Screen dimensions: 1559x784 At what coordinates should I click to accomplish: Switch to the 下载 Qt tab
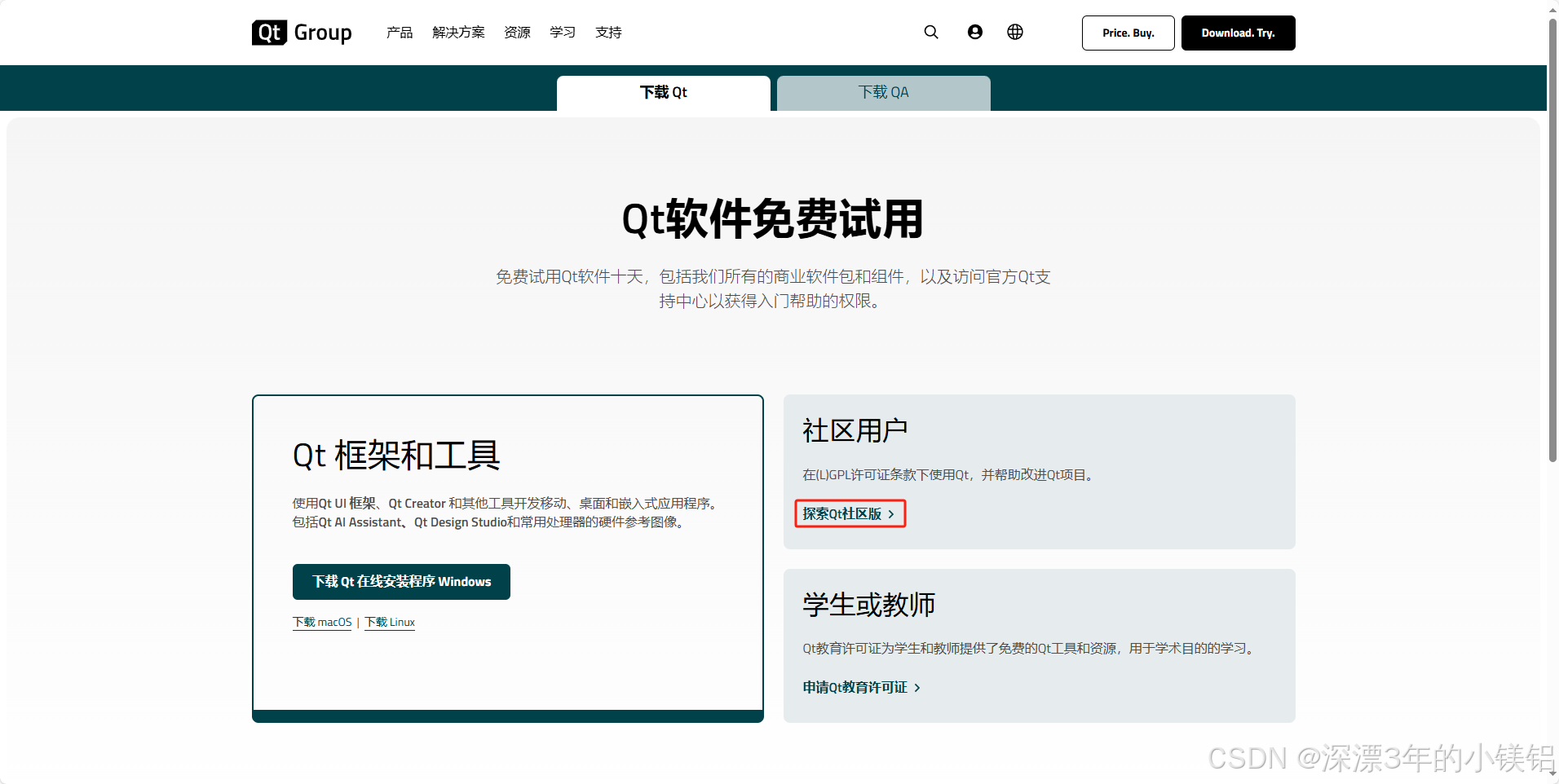click(664, 93)
